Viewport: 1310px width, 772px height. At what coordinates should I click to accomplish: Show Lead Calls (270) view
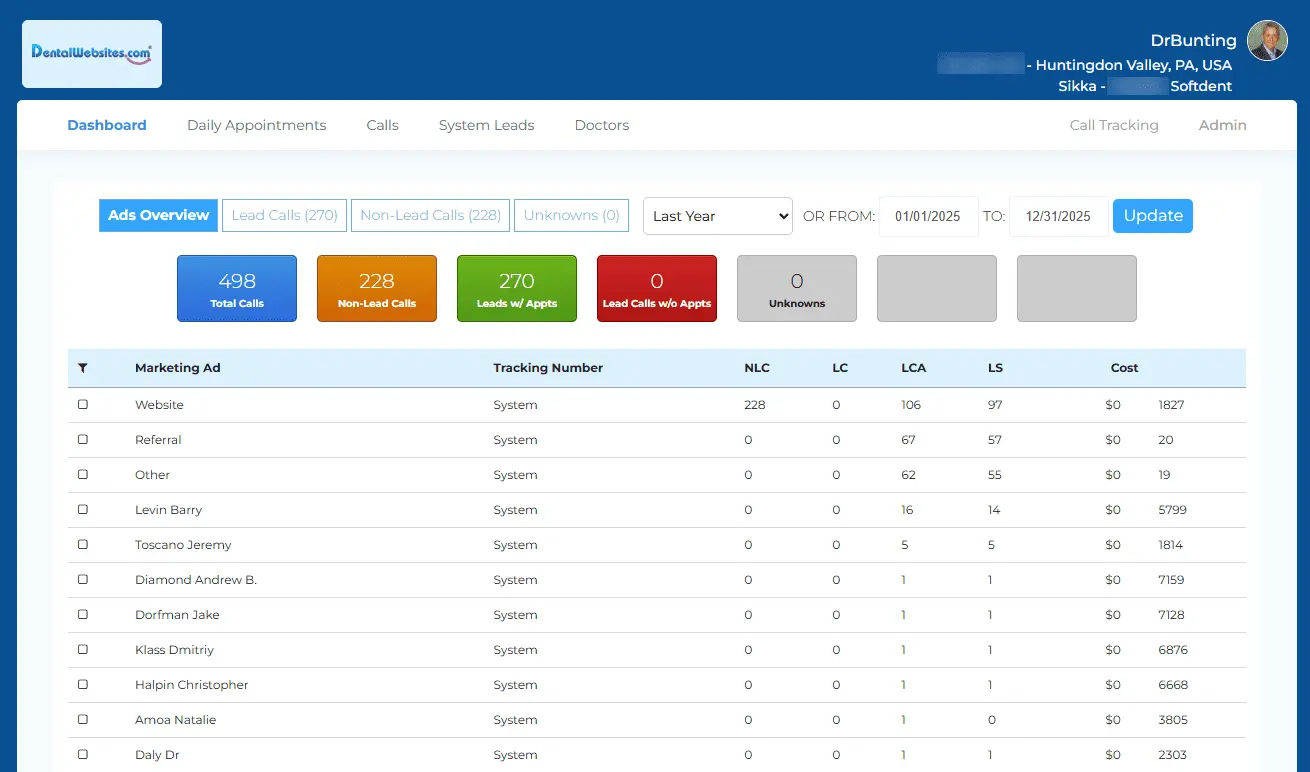285,215
